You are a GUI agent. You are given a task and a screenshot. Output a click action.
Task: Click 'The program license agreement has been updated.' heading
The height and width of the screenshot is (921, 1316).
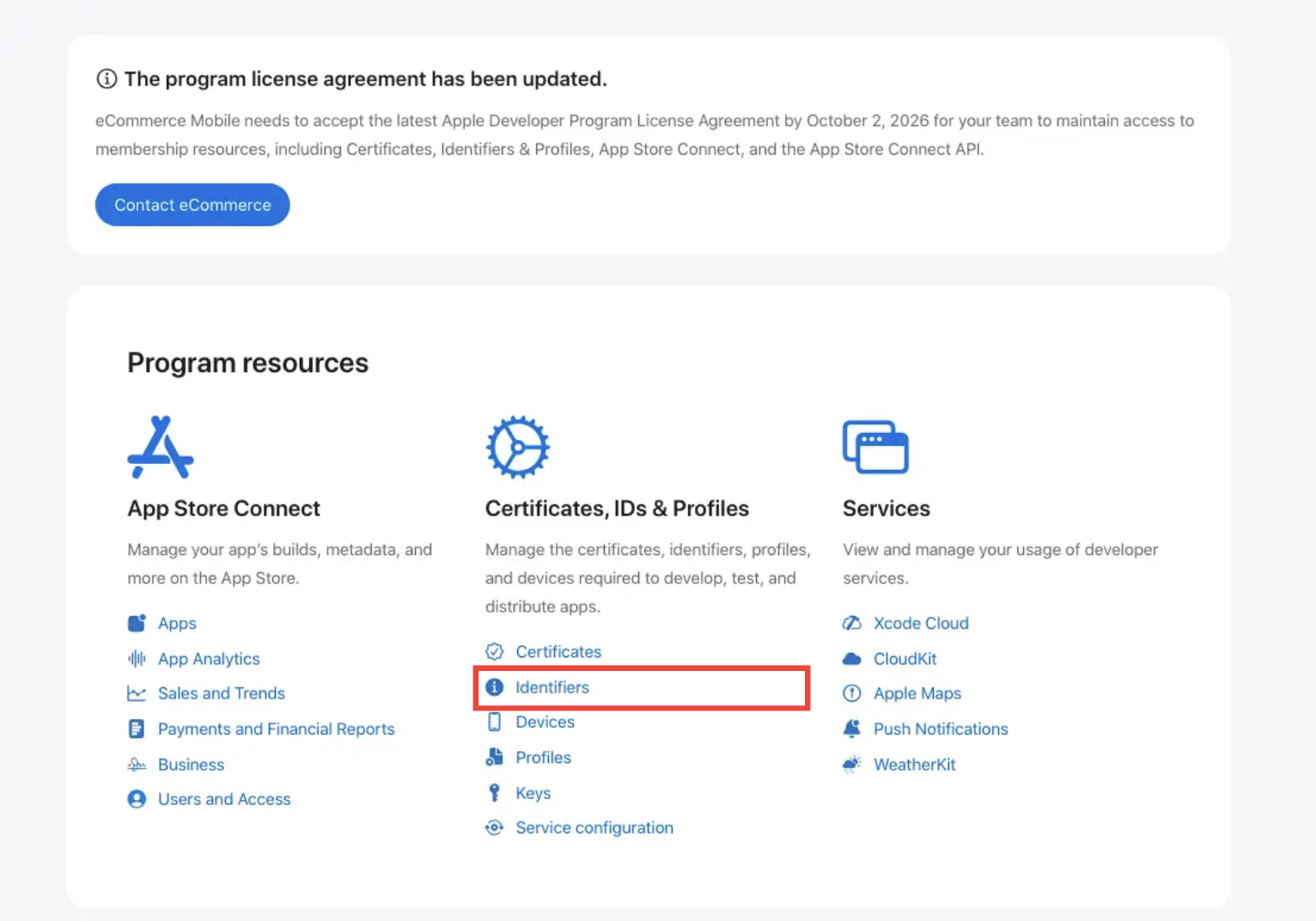pyautogui.click(x=366, y=79)
